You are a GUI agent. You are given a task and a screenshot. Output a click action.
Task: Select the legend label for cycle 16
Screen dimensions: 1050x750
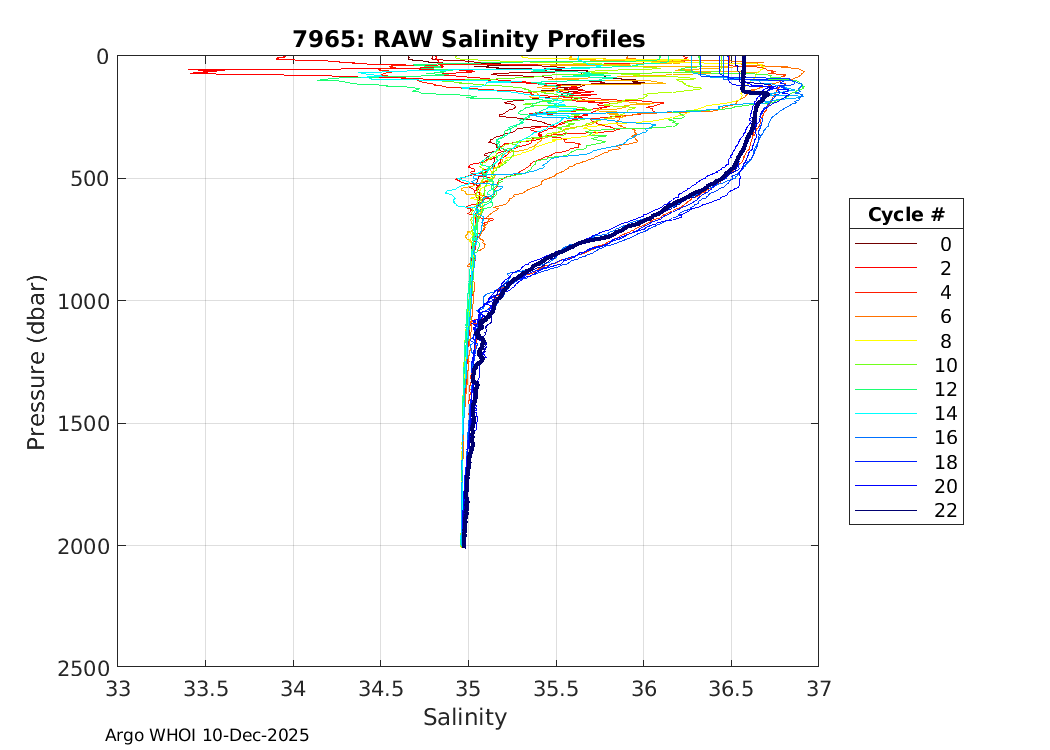[x=945, y=438]
